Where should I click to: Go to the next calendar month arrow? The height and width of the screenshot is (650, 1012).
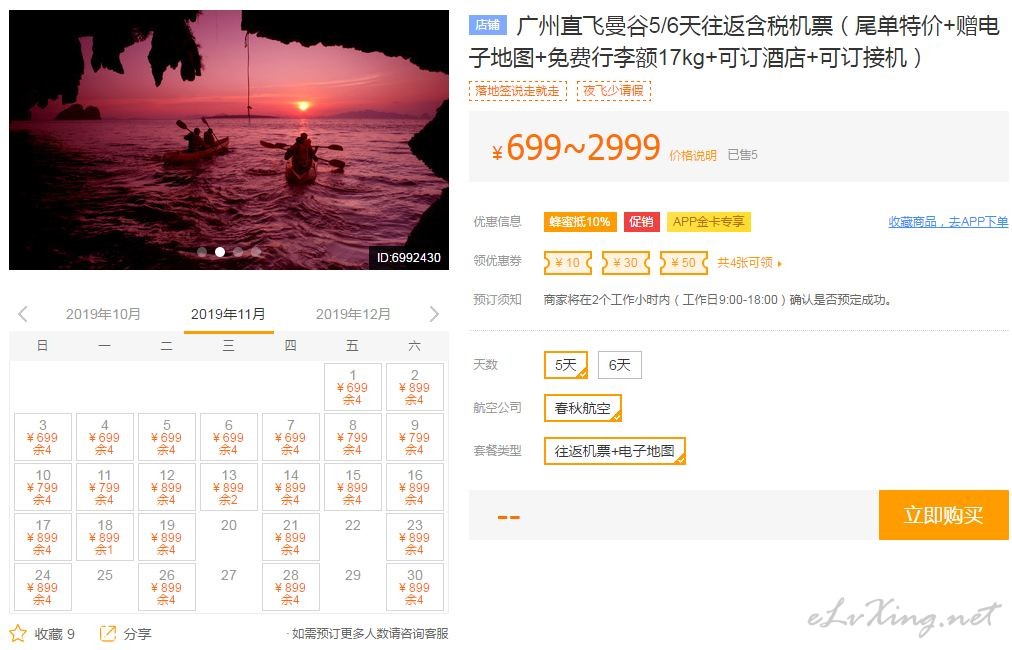(434, 314)
